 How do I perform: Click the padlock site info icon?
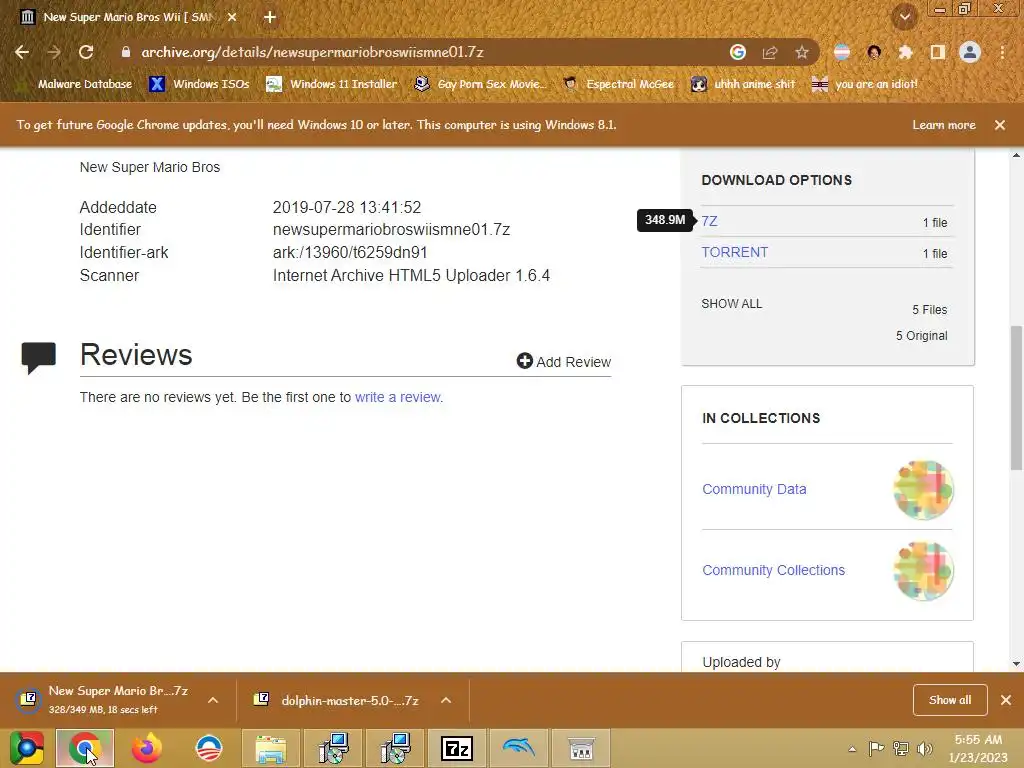[125, 52]
